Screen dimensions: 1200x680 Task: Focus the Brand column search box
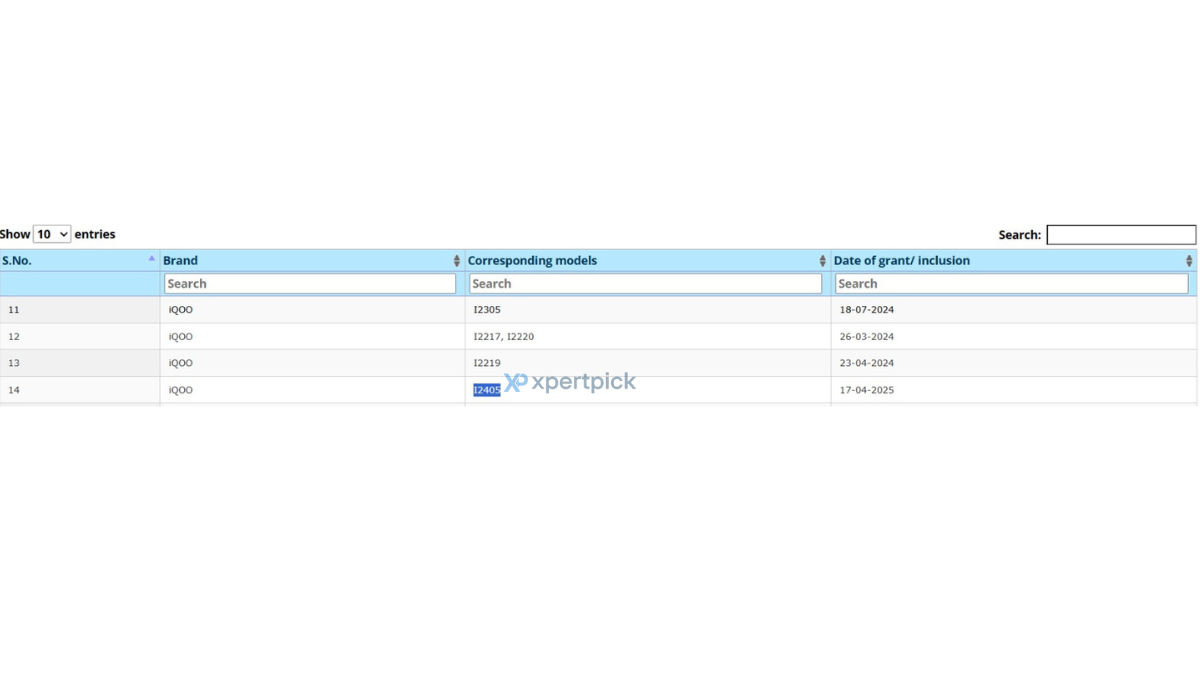(x=310, y=284)
